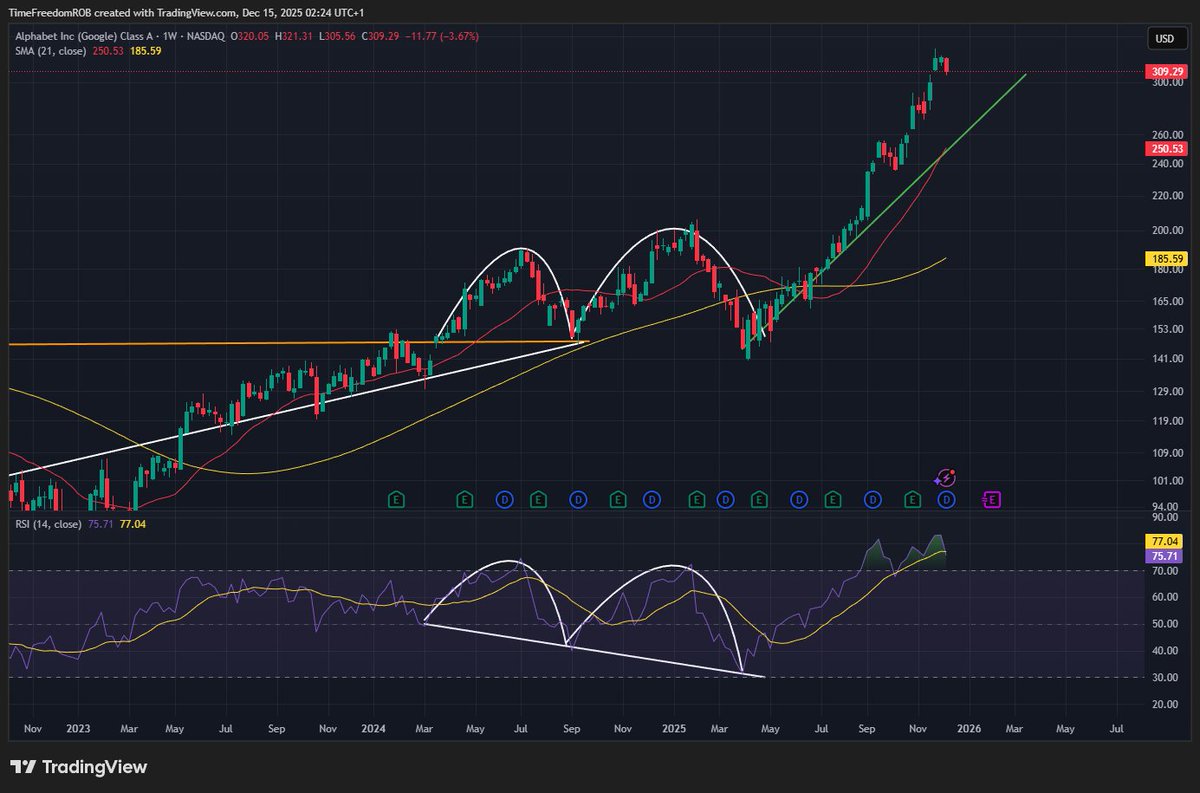
Task: Open the December 2025 dividend marker
Action: pyautogui.click(x=947, y=498)
